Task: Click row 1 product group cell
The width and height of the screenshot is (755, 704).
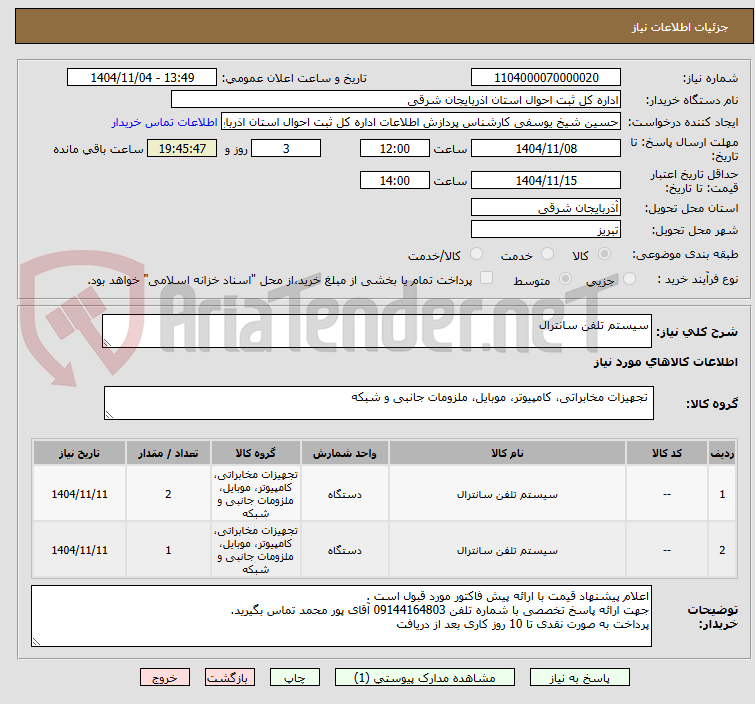Action: coord(256,494)
